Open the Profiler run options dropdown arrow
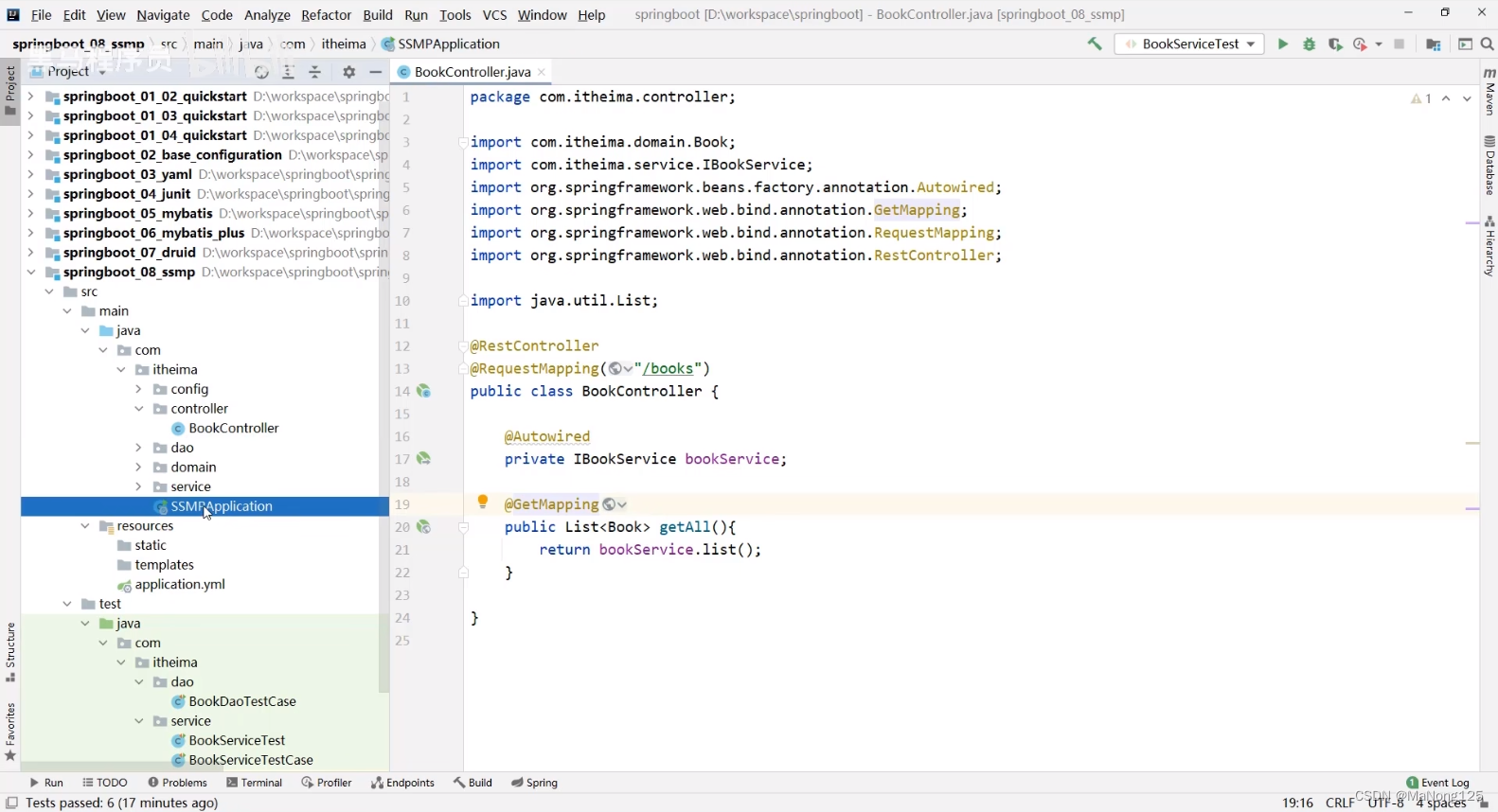Image resolution: width=1498 pixels, height=812 pixels. point(1379,44)
